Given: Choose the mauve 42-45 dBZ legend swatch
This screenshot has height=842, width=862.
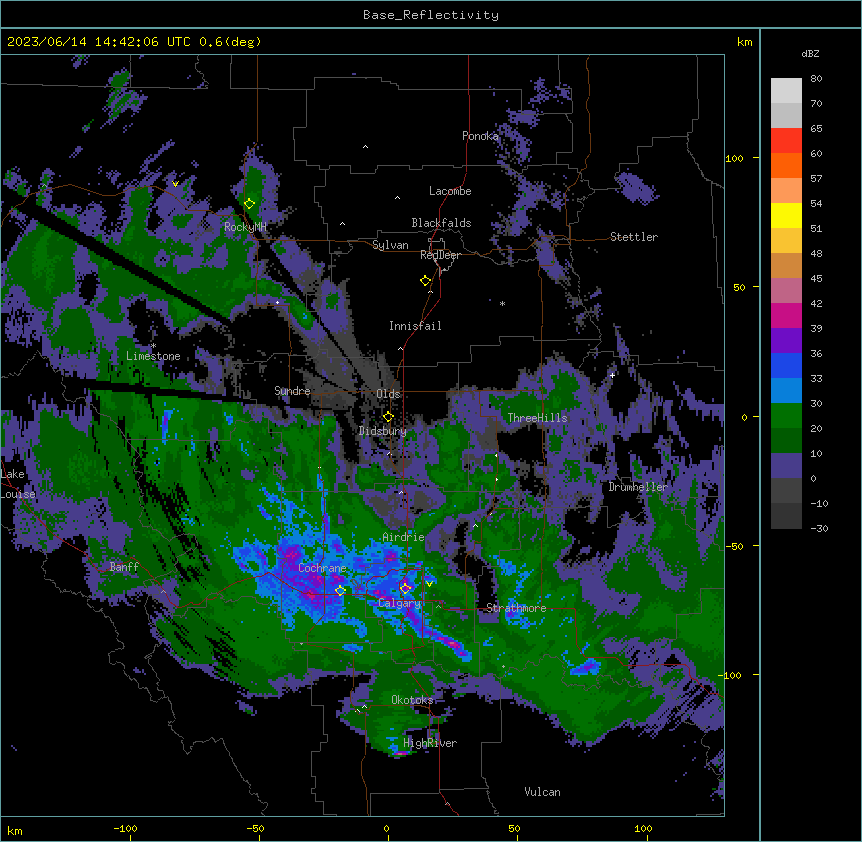Looking at the screenshot, I should [786, 291].
